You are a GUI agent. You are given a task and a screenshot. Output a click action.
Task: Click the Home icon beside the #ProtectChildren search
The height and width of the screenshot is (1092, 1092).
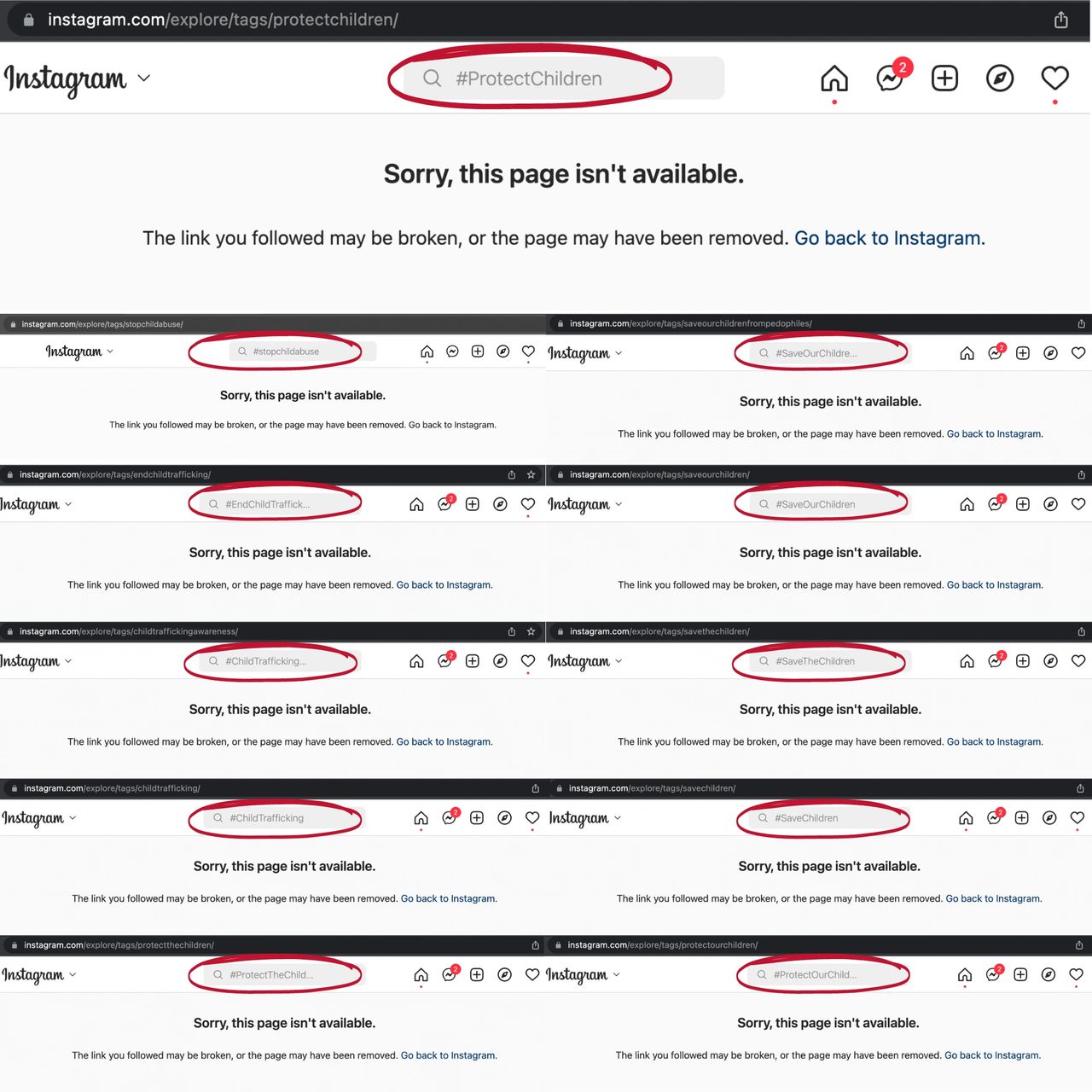point(834,78)
